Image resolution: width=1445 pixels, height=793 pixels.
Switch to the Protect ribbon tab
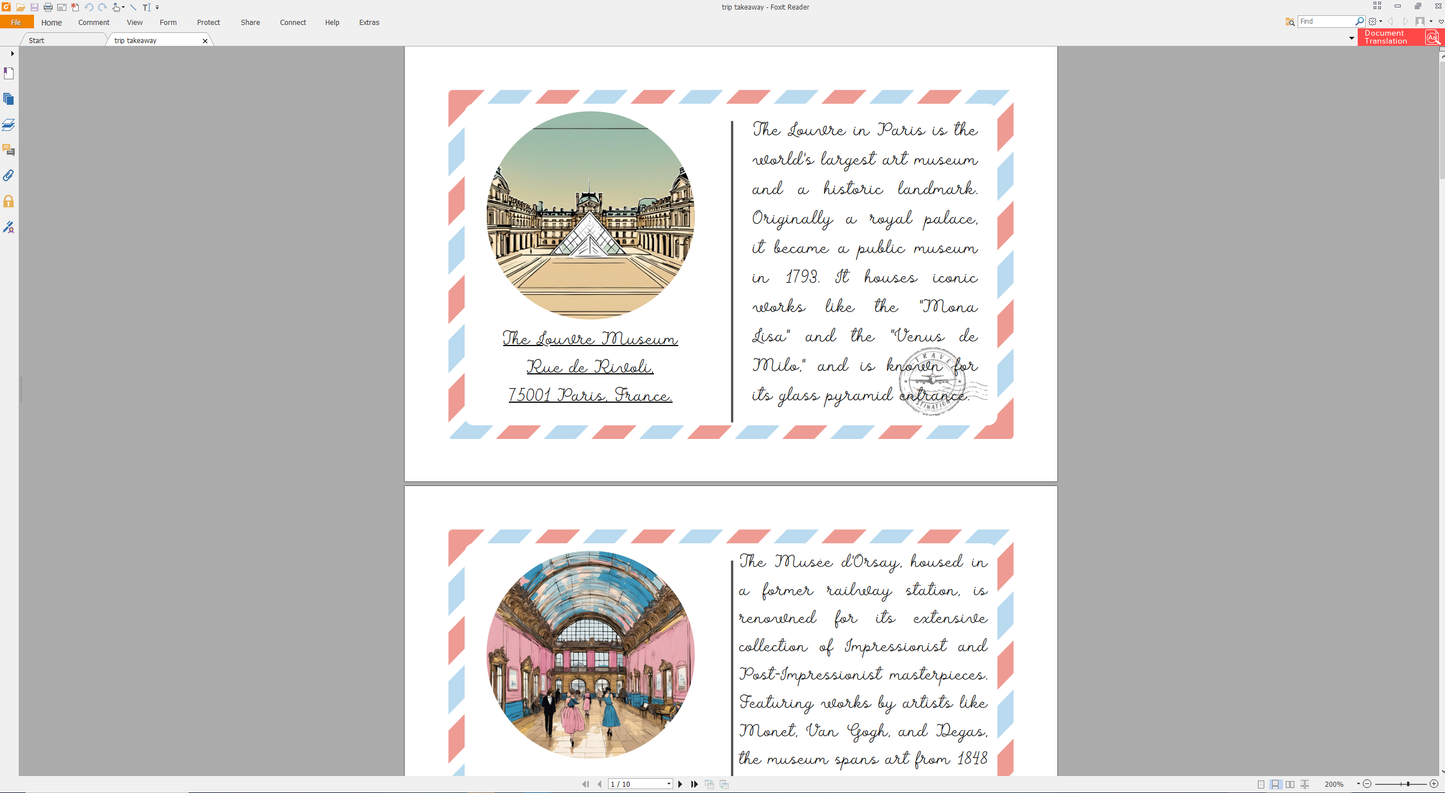208,22
